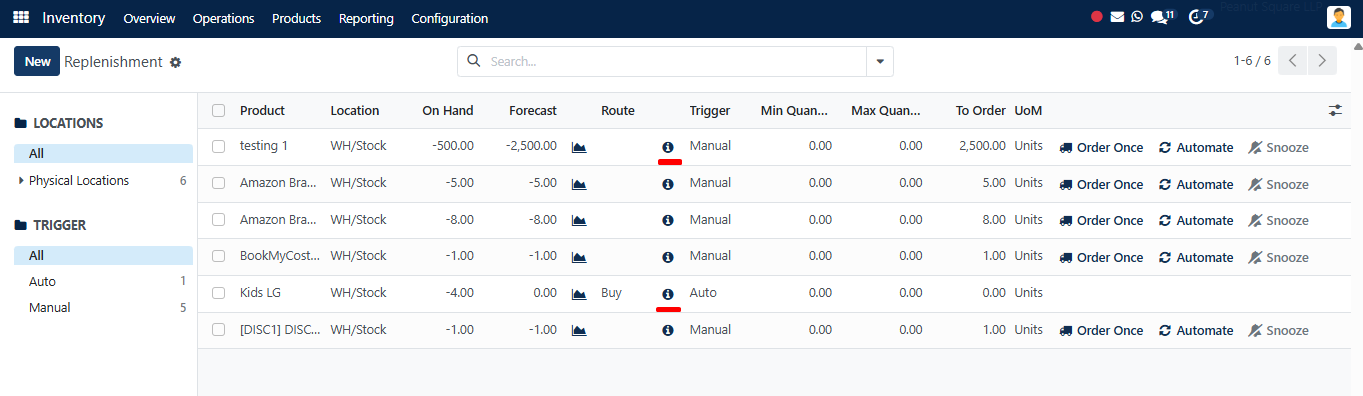Click the Inventory app title
This screenshot has width=1363, height=396.
[x=74, y=18]
